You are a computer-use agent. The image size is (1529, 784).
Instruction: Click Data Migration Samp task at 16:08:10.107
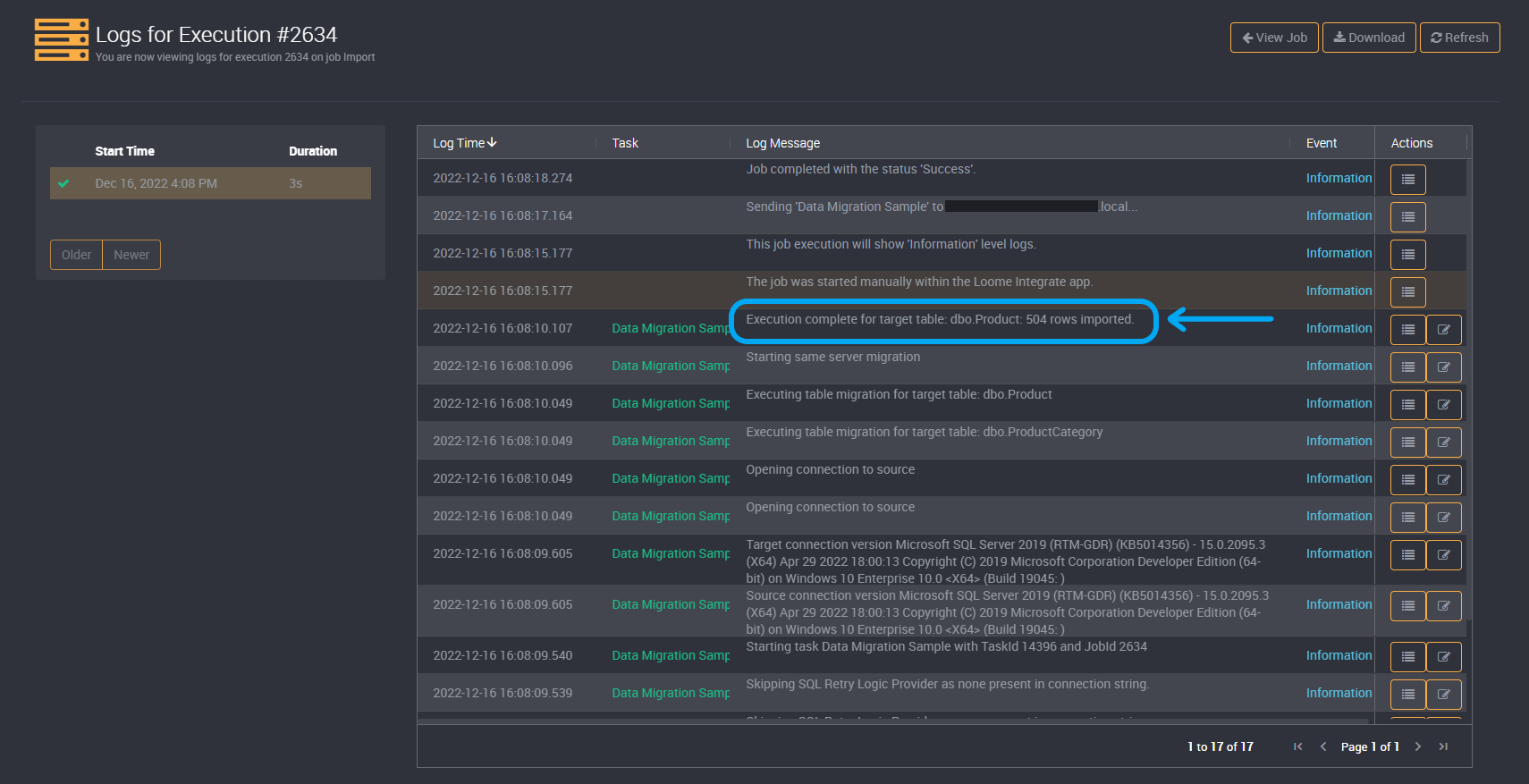tap(671, 328)
